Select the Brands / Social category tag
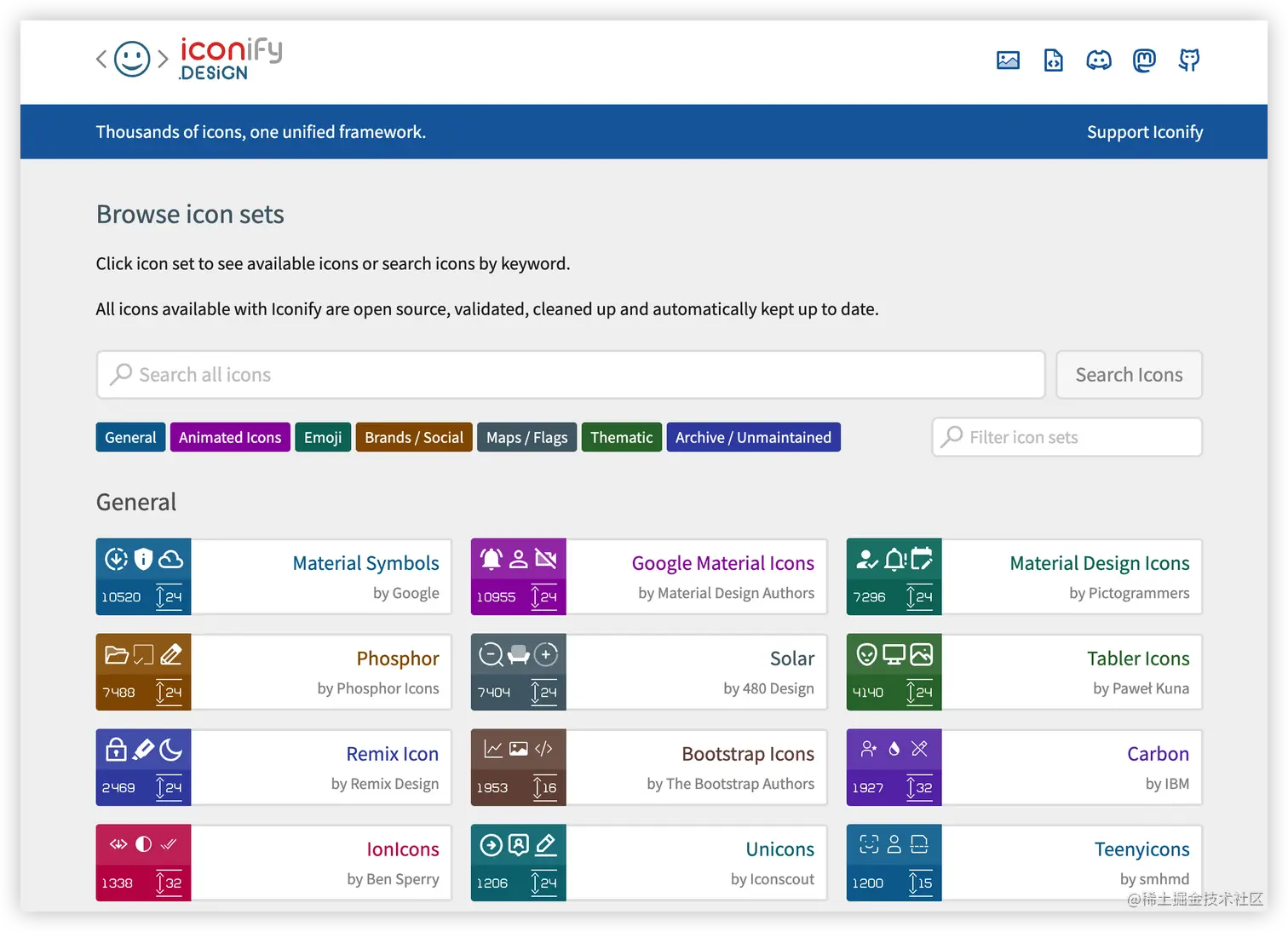Image resolution: width=1288 pixels, height=932 pixels. (x=414, y=437)
